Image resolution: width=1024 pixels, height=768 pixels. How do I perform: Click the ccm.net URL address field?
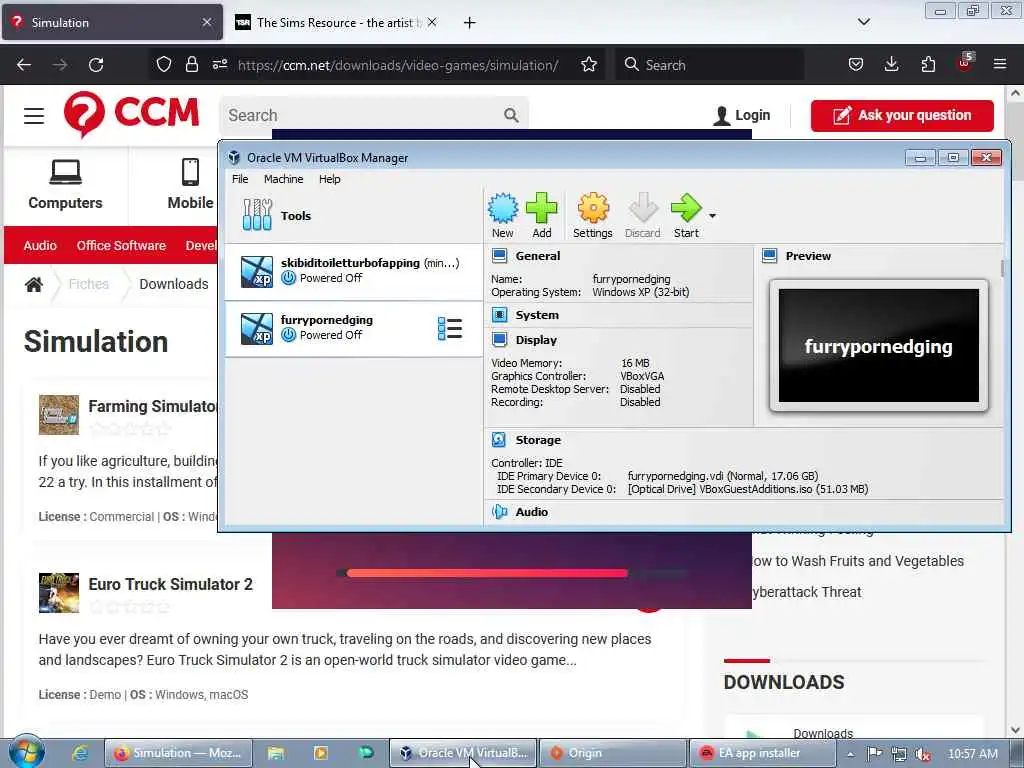(398, 65)
